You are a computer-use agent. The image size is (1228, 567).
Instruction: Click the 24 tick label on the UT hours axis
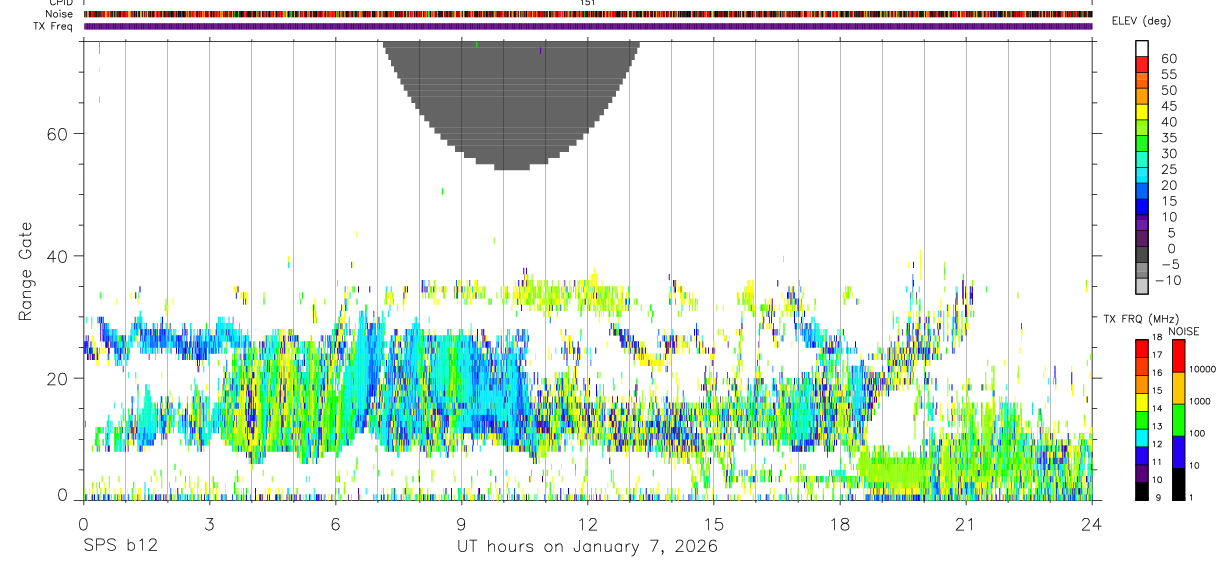tap(1091, 524)
